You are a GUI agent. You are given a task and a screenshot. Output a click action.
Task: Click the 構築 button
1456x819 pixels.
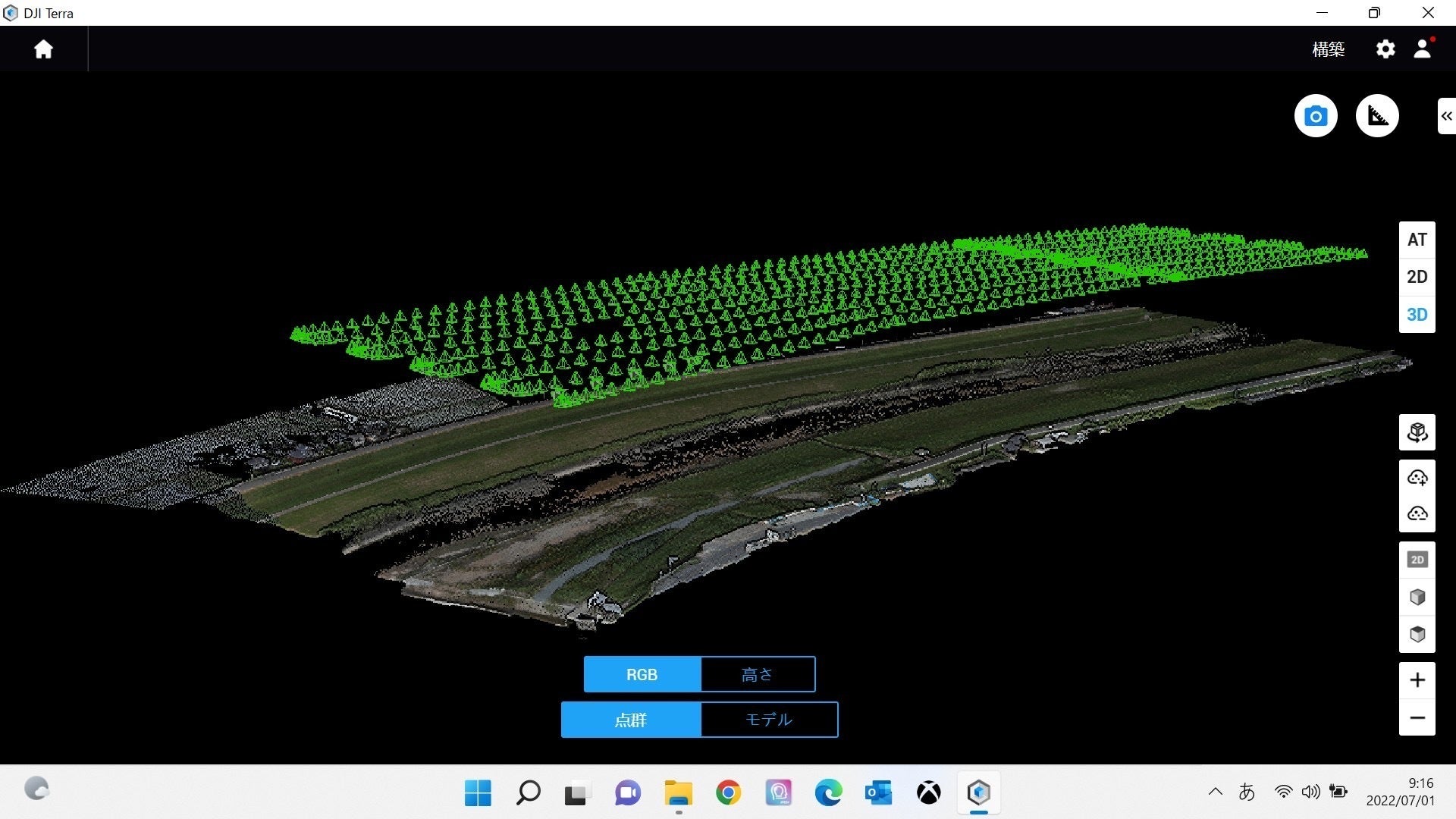1328,49
